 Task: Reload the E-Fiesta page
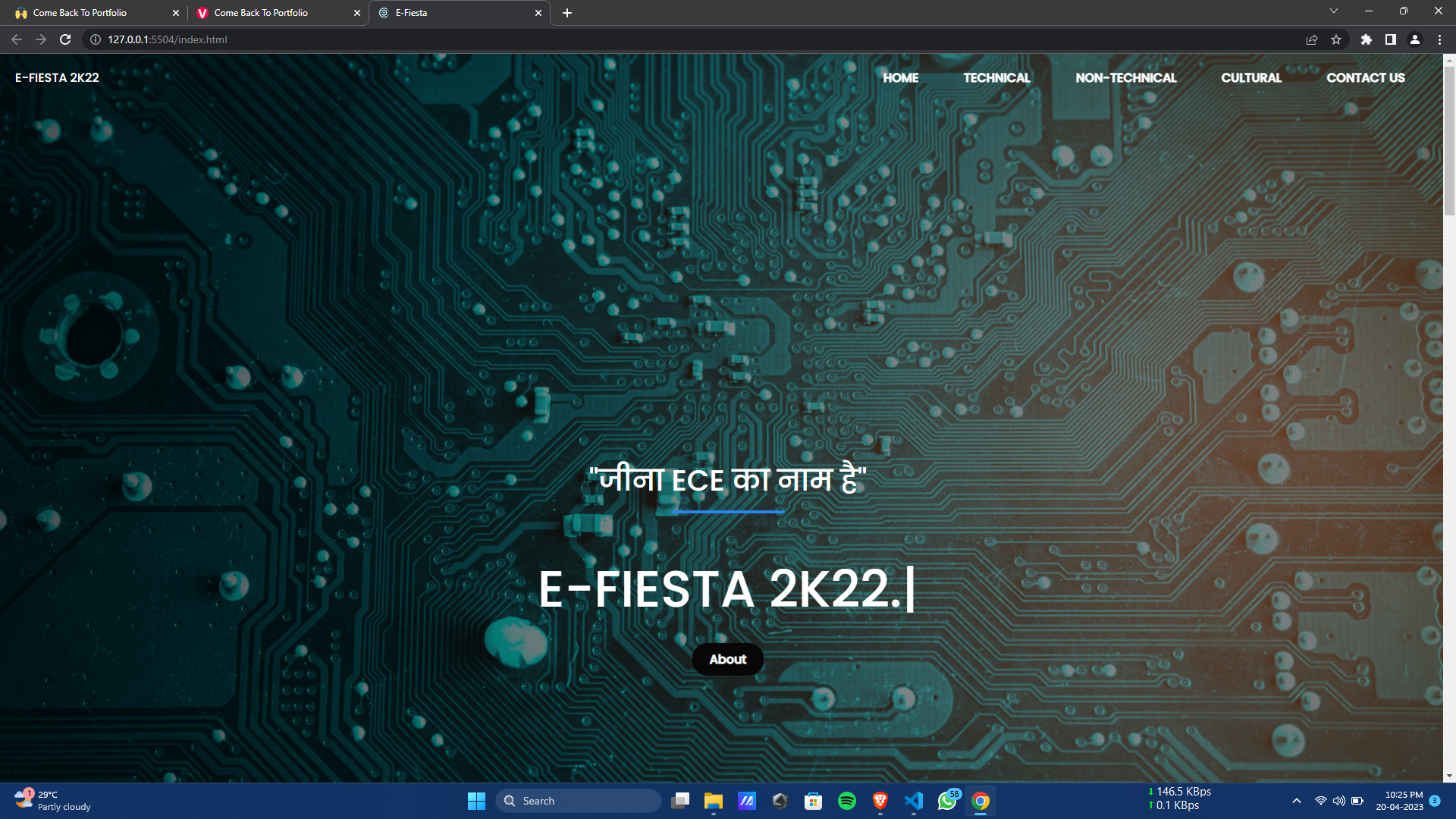coord(65,39)
